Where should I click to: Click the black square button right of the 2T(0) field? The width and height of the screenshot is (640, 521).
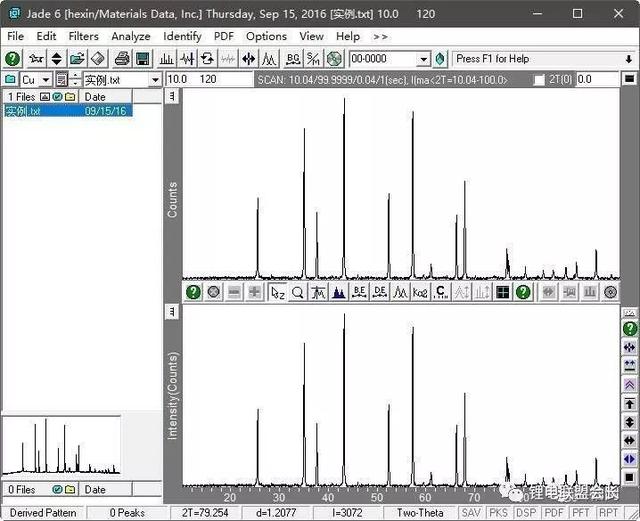coord(629,79)
